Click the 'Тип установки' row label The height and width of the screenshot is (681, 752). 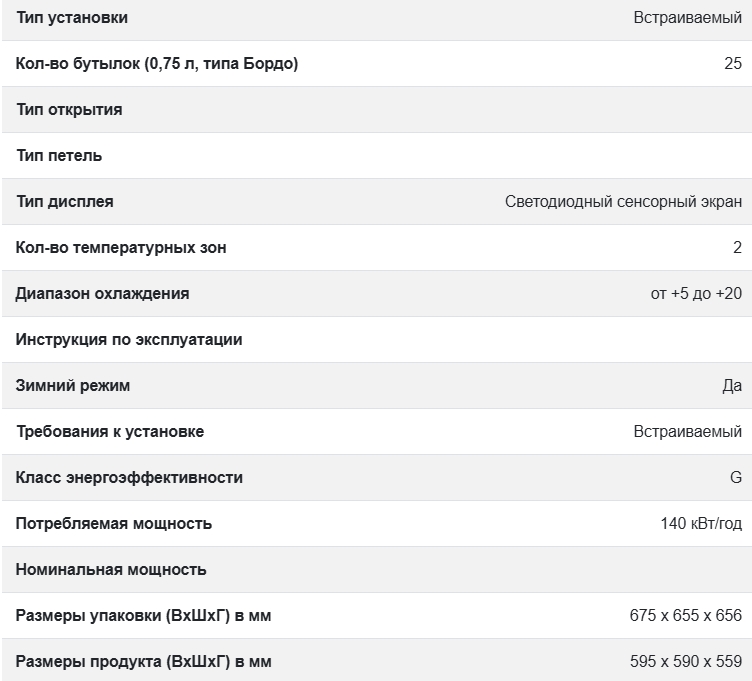click(72, 18)
